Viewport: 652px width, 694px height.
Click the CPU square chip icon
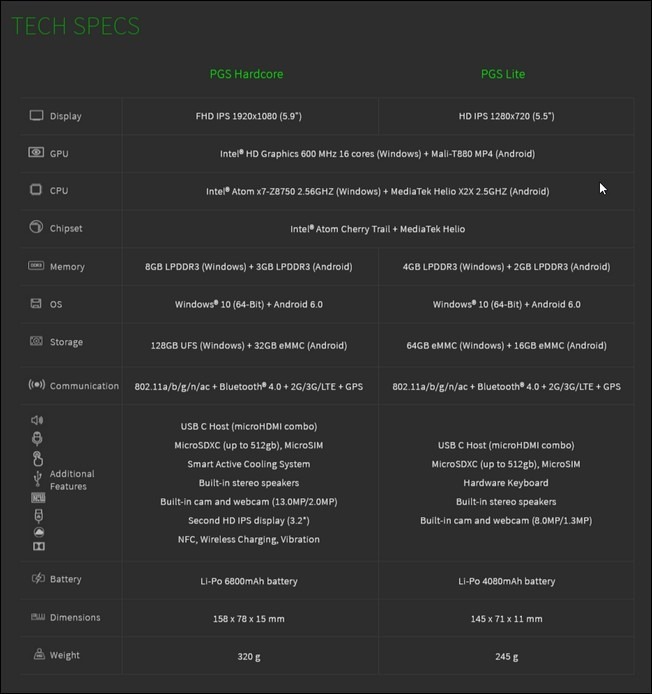click(35, 189)
